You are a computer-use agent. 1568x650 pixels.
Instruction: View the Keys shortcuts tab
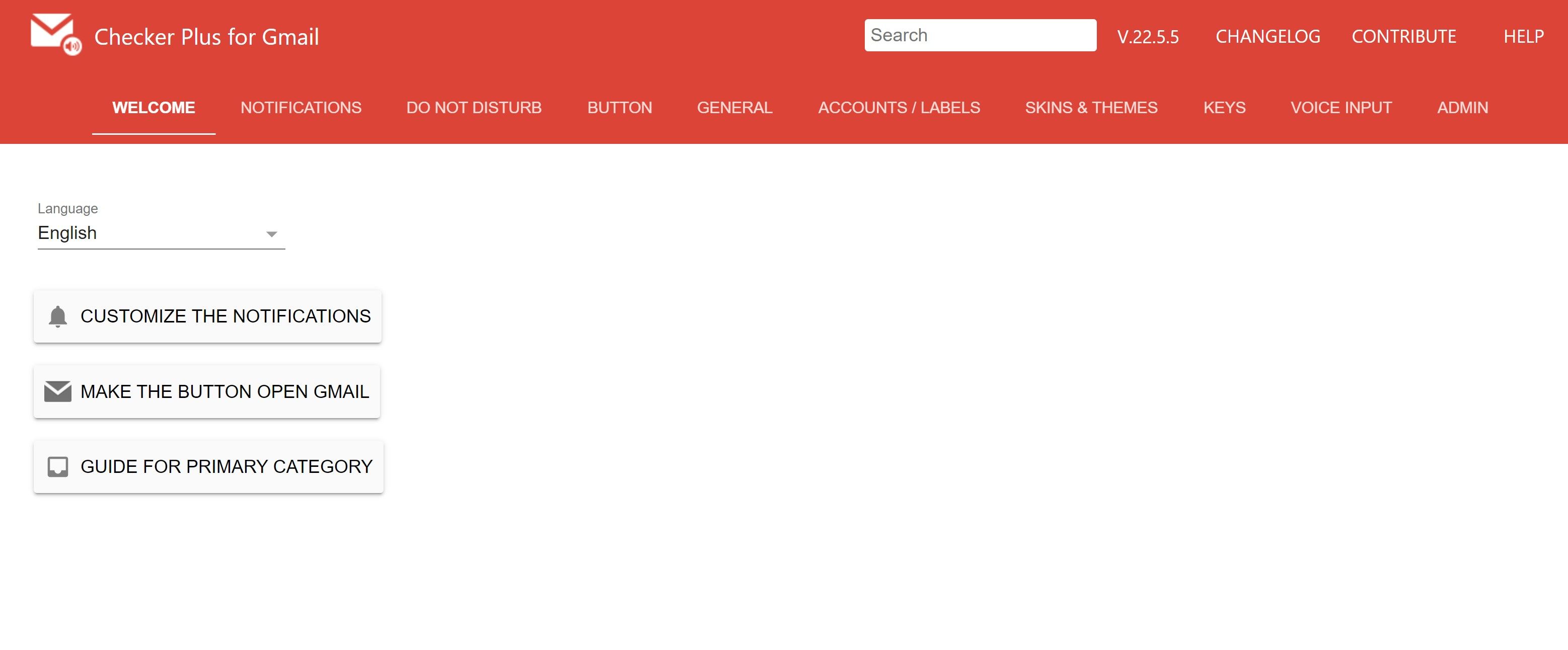(x=1224, y=107)
